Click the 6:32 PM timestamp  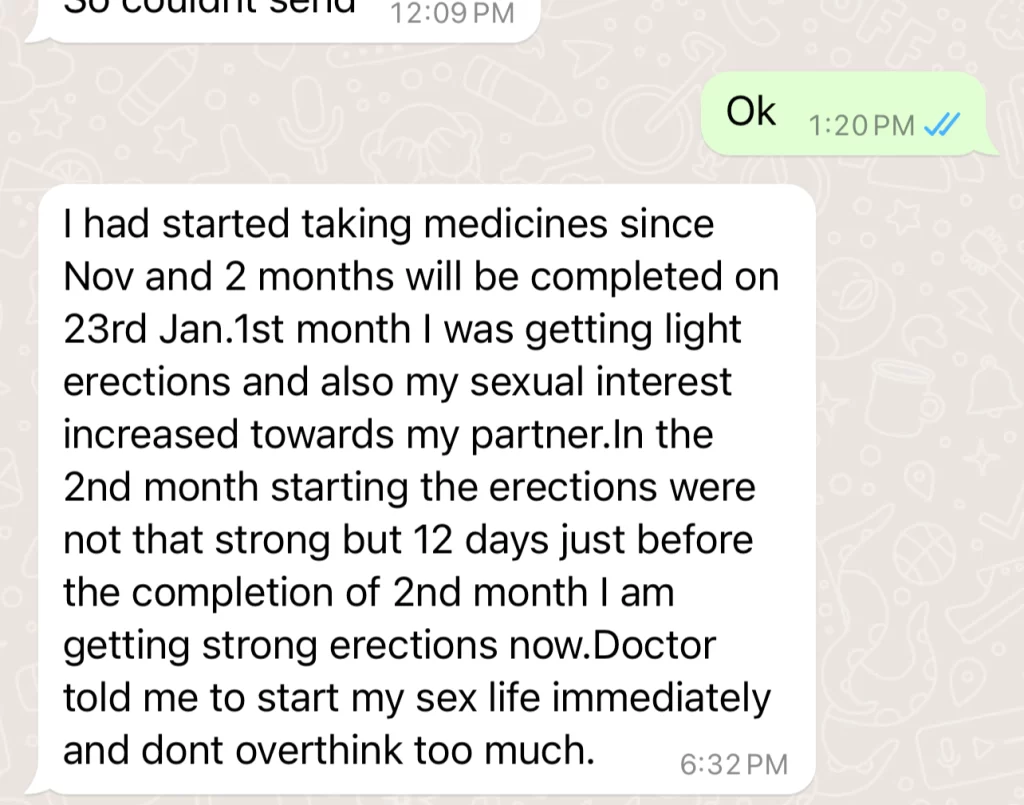click(734, 765)
